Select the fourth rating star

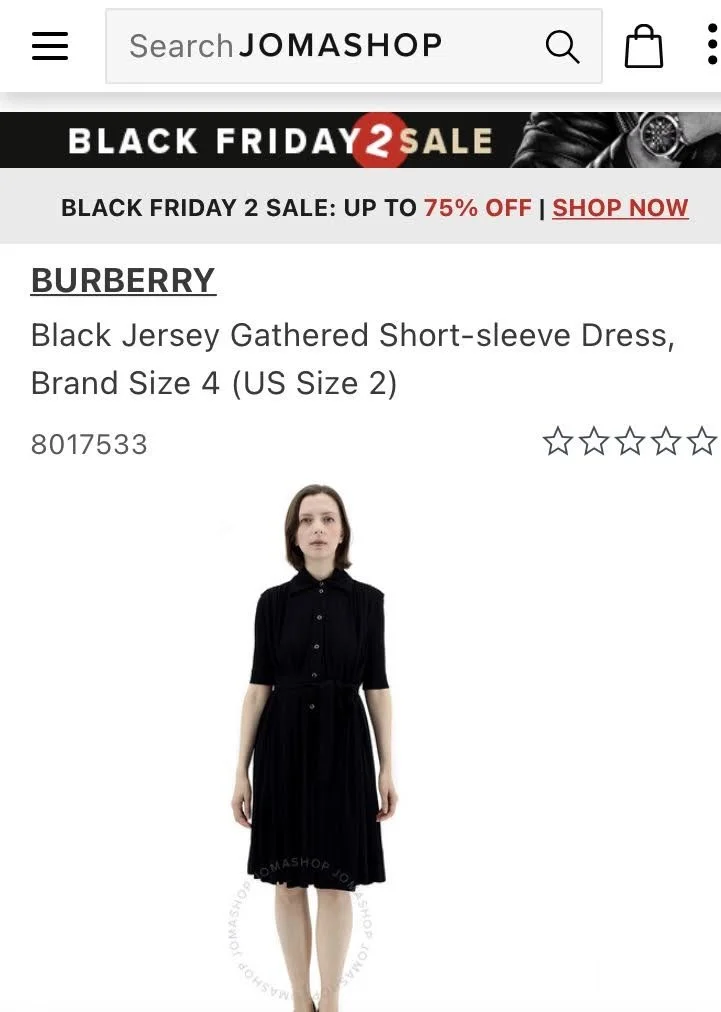click(x=666, y=442)
